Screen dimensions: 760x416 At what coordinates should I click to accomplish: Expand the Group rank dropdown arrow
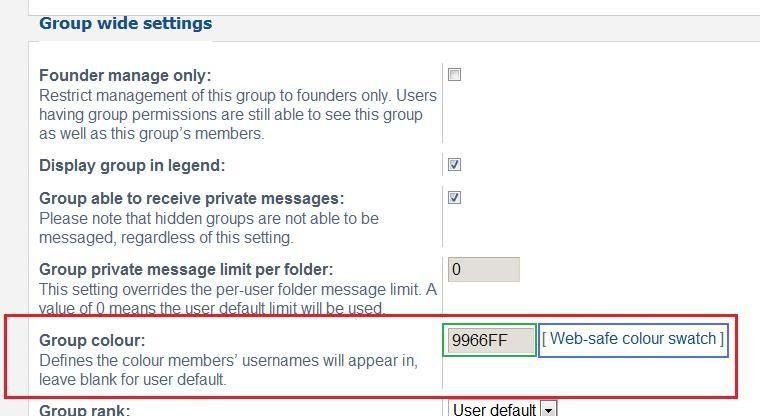pyautogui.click(x=549, y=409)
